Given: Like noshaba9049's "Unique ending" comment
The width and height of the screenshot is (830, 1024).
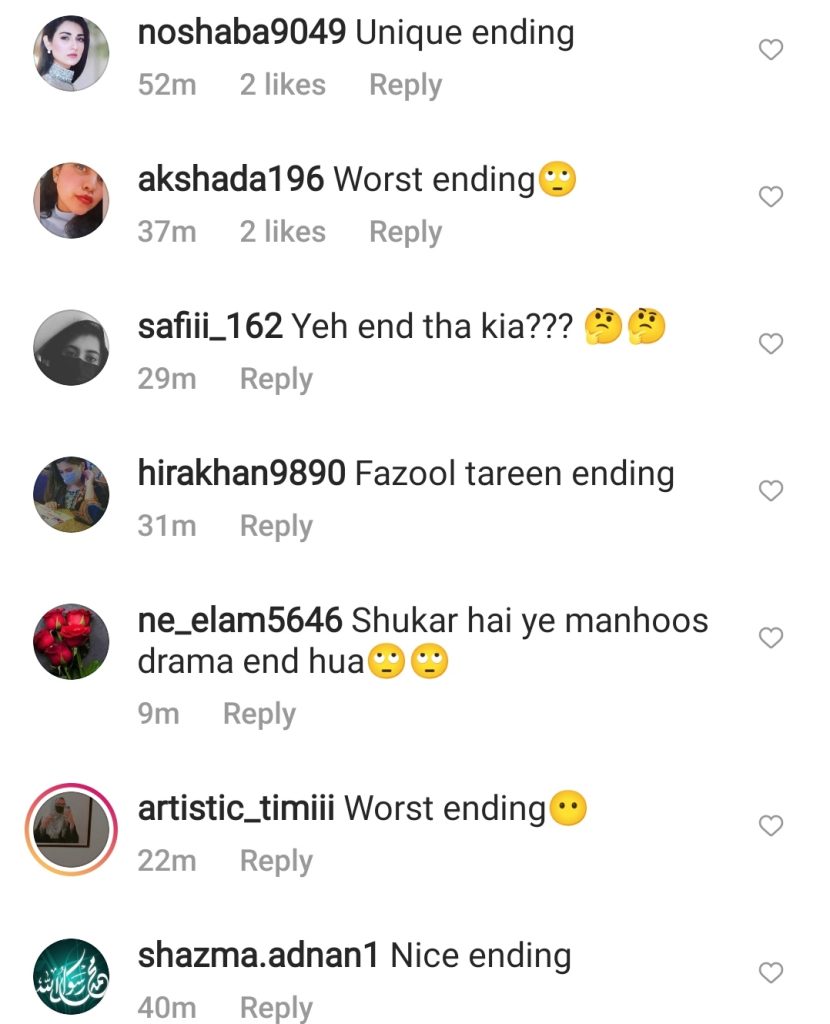Looking at the screenshot, I should (x=771, y=50).
